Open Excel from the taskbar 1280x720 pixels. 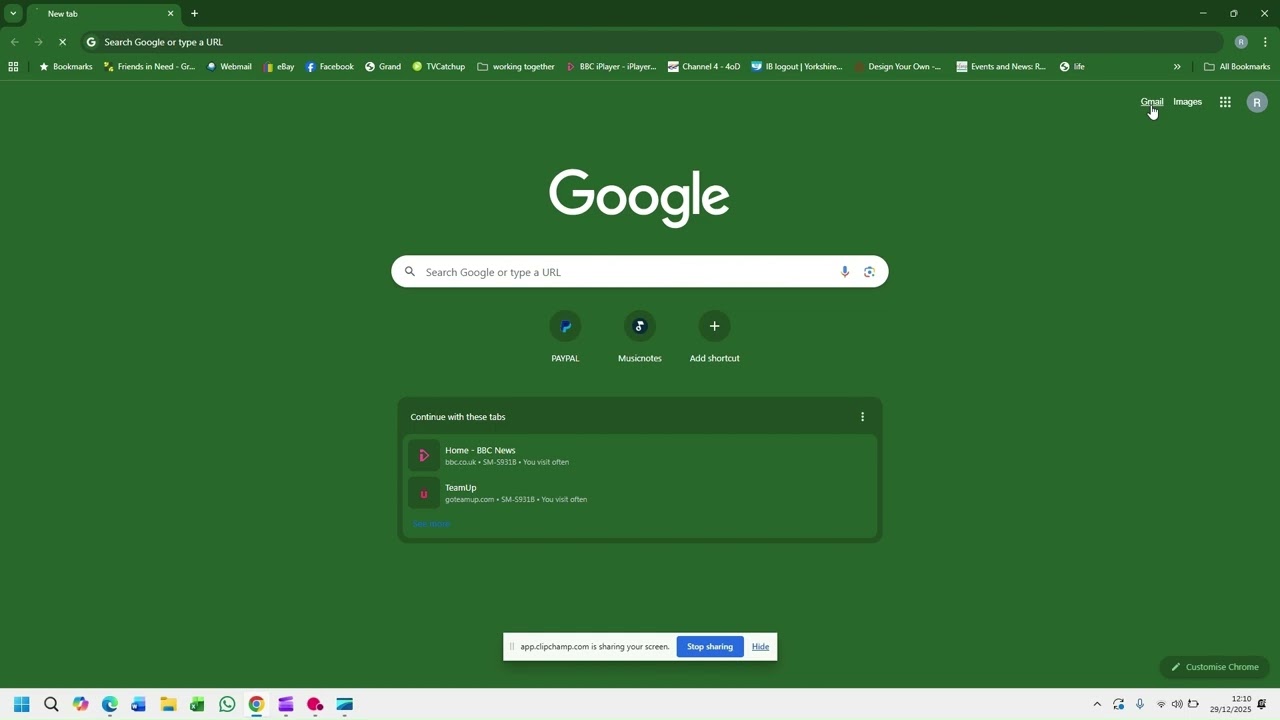(x=197, y=705)
